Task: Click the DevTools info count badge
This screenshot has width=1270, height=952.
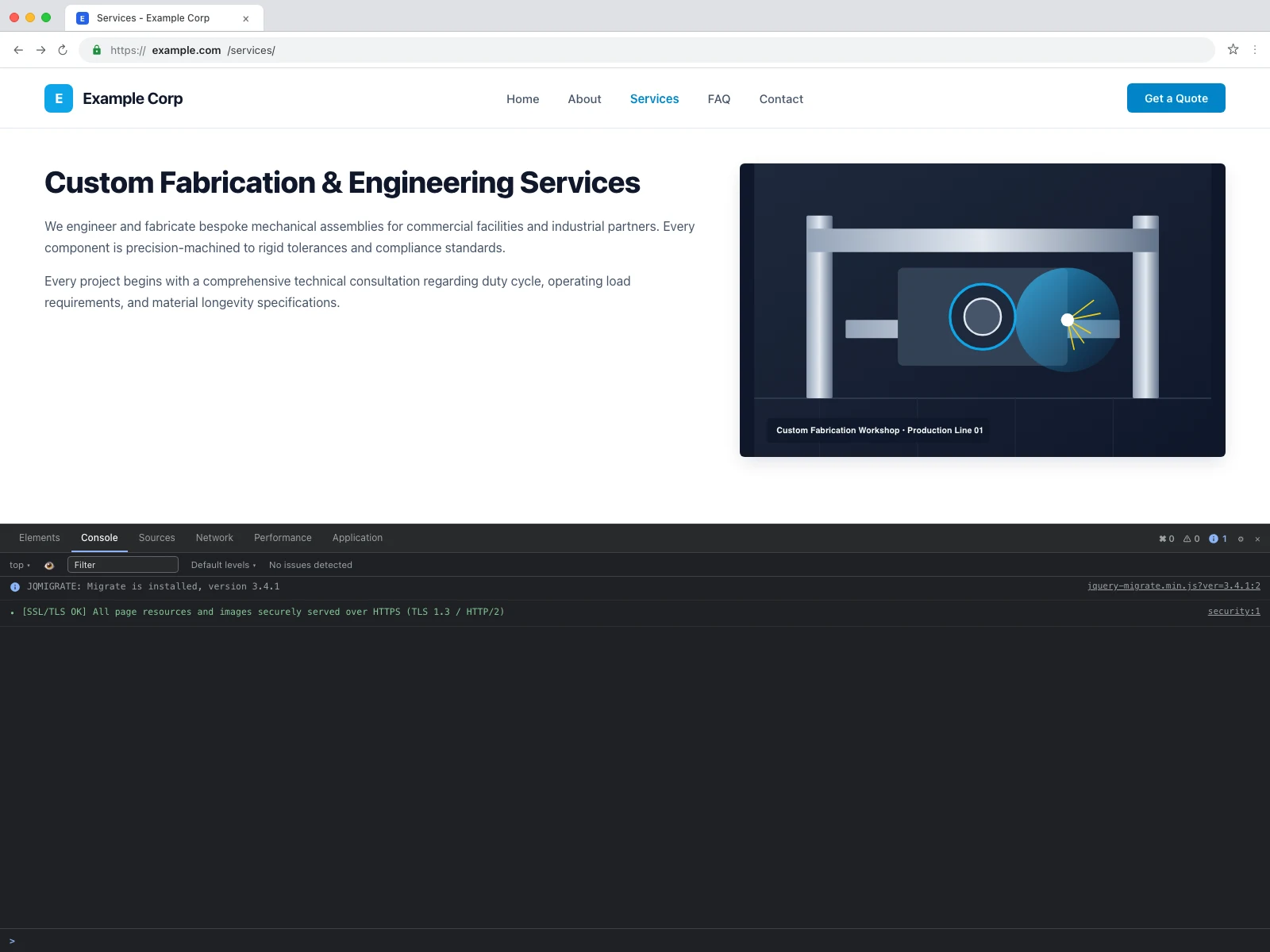Action: 1218,539
